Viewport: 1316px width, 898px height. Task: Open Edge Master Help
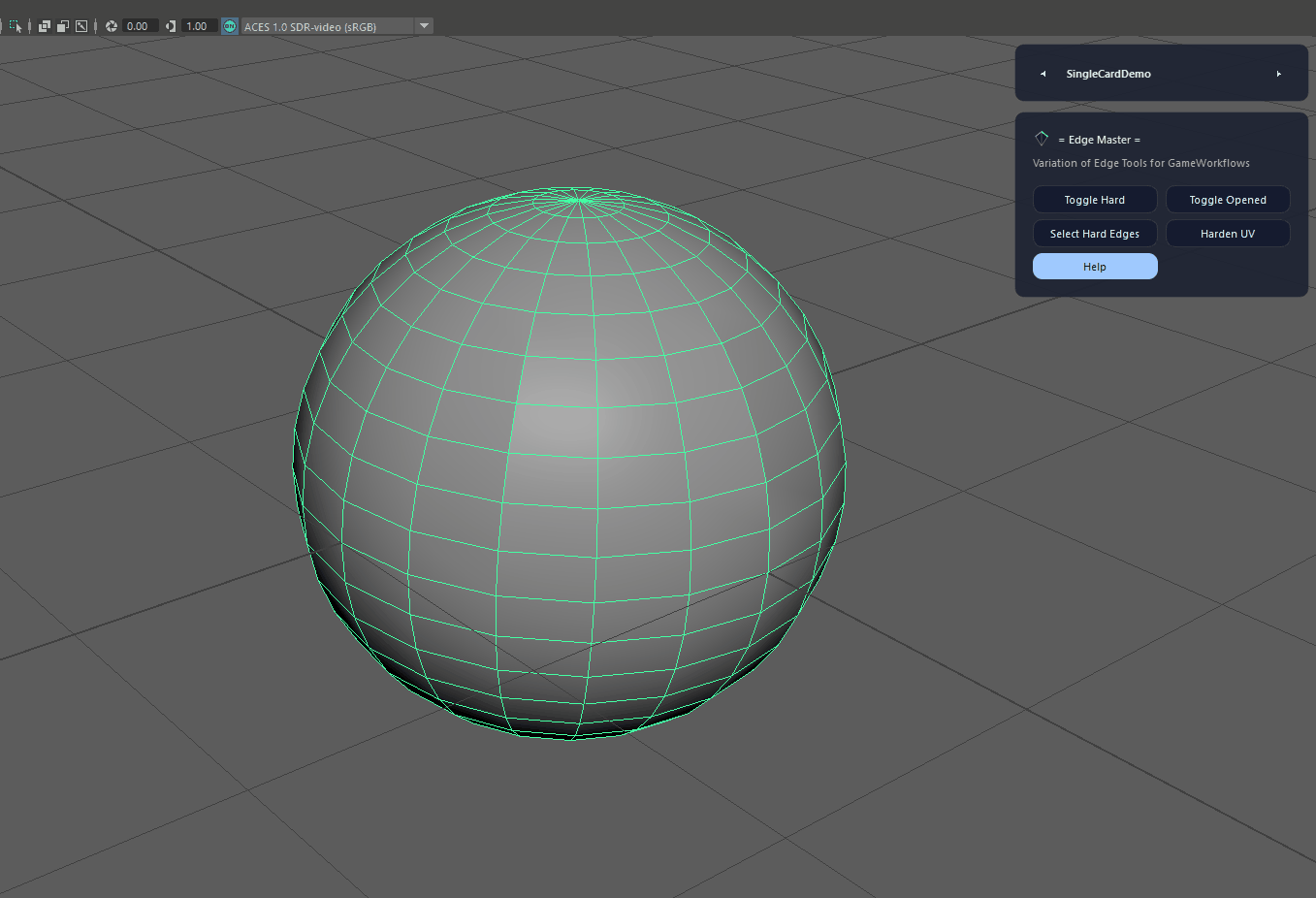[x=1095, y=267]
